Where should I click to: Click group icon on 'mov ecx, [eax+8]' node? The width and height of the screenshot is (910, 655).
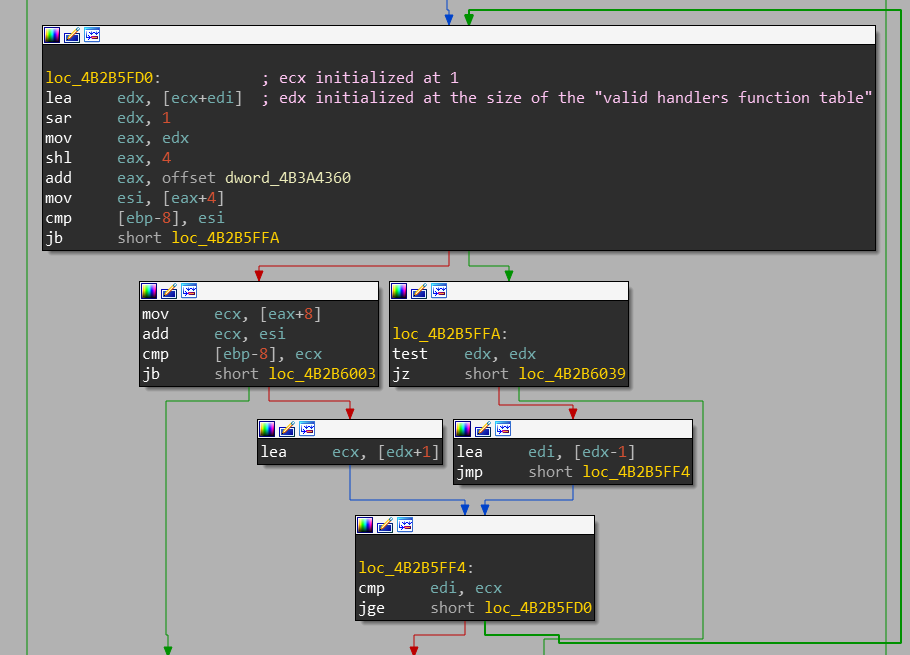(x=189, y=291)
